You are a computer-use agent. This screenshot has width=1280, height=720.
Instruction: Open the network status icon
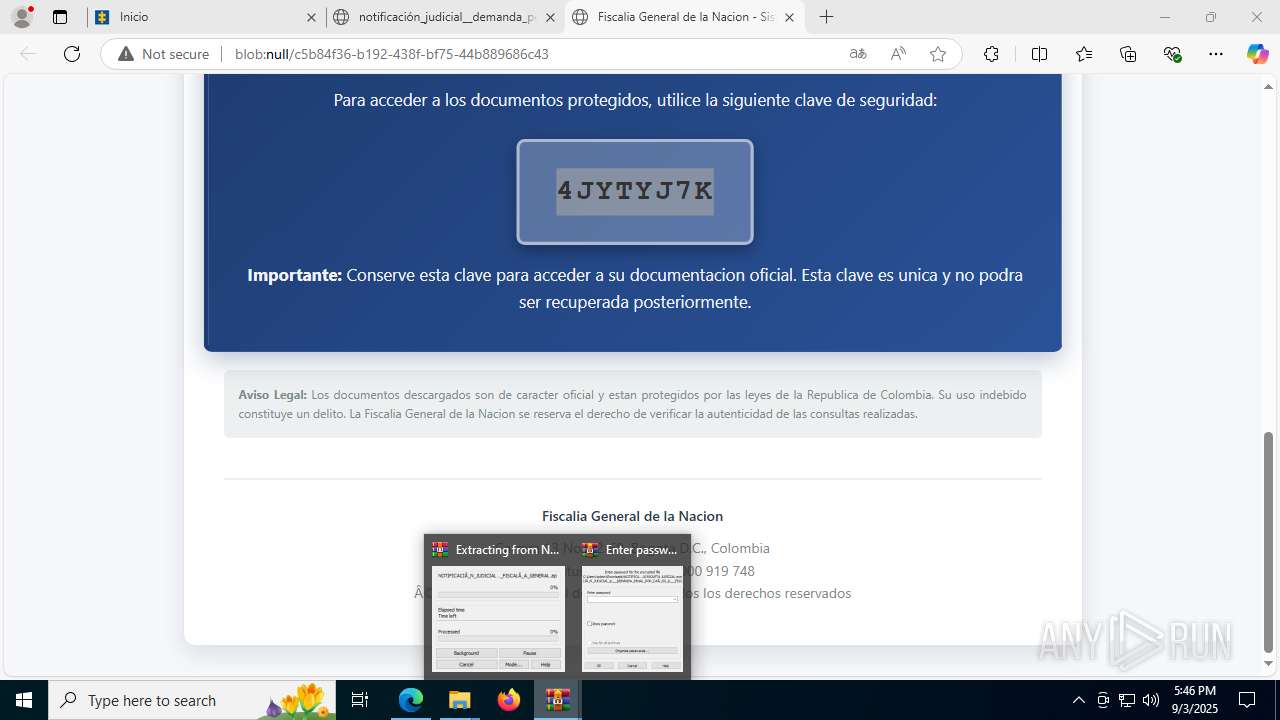tap(1127, 700)
